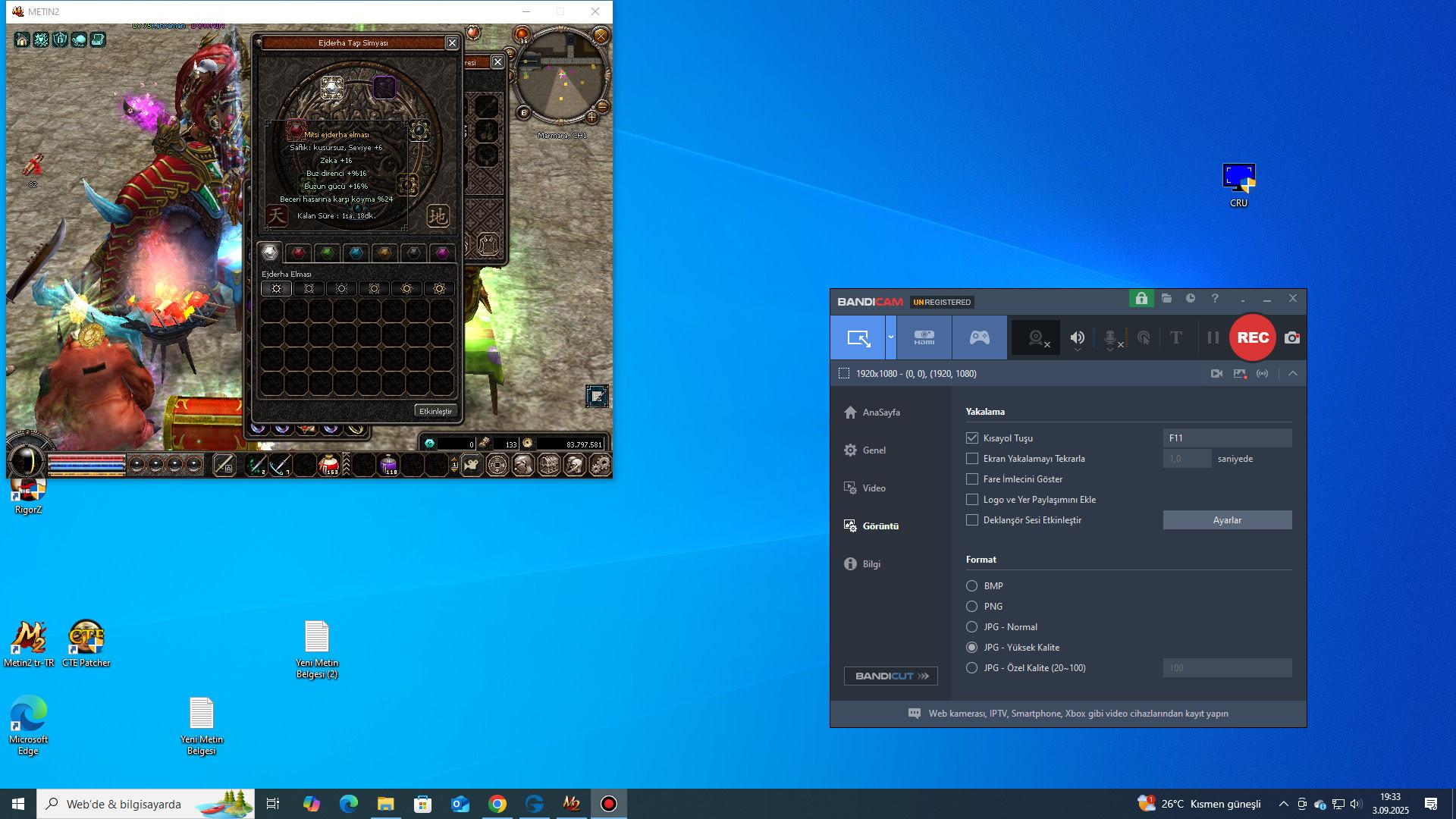
Task: Click the purple potion quickslot 118
Action: (389, 465)
